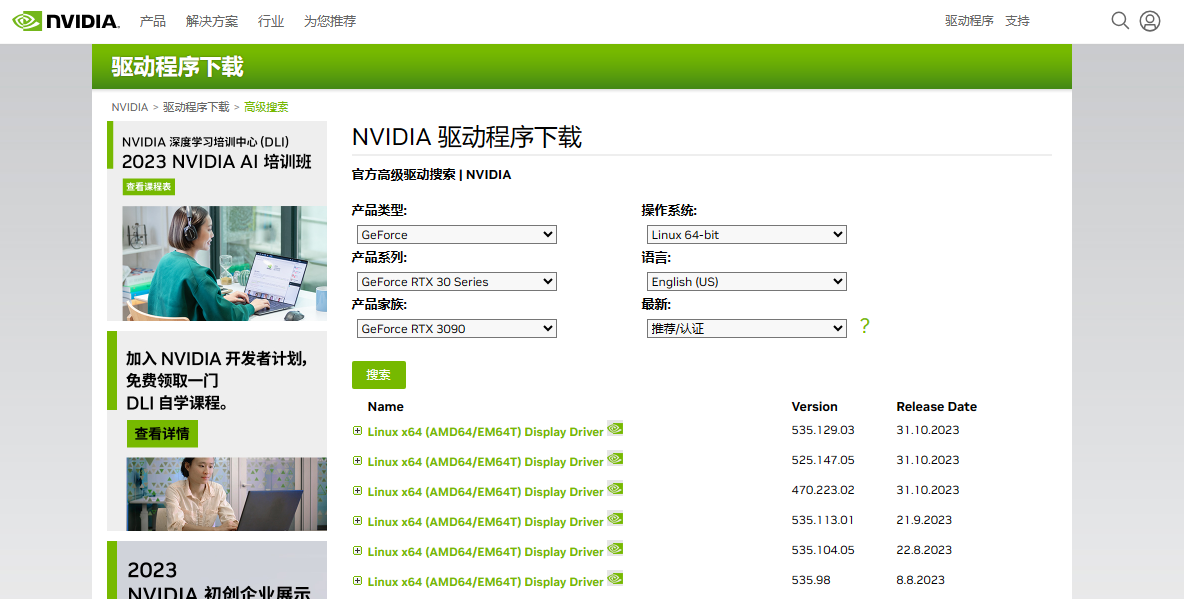
Task: Click NVIDIA badge icon beside version 535.113.01
Action: [x=615, y=519]
